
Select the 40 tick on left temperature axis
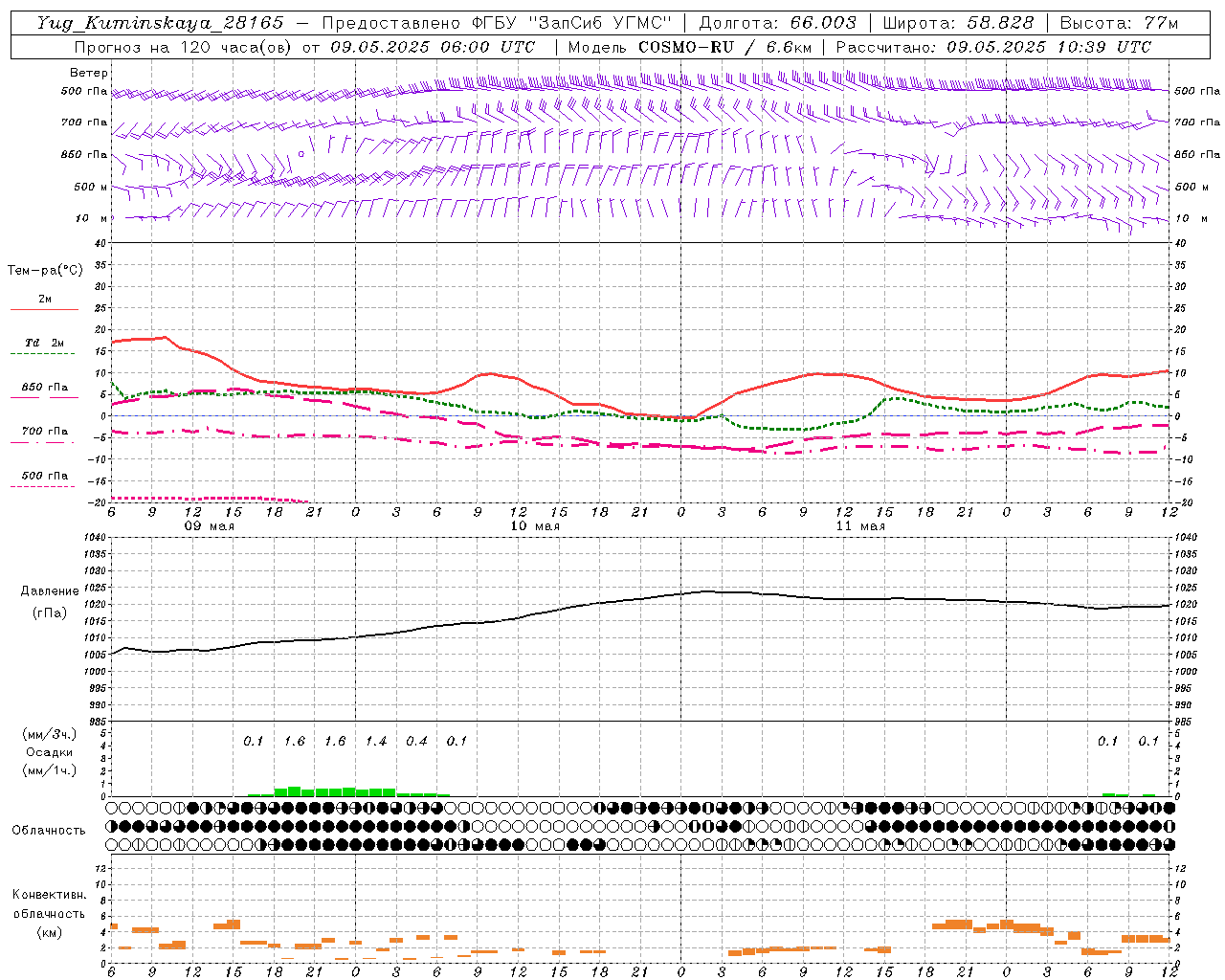point(100,243)
